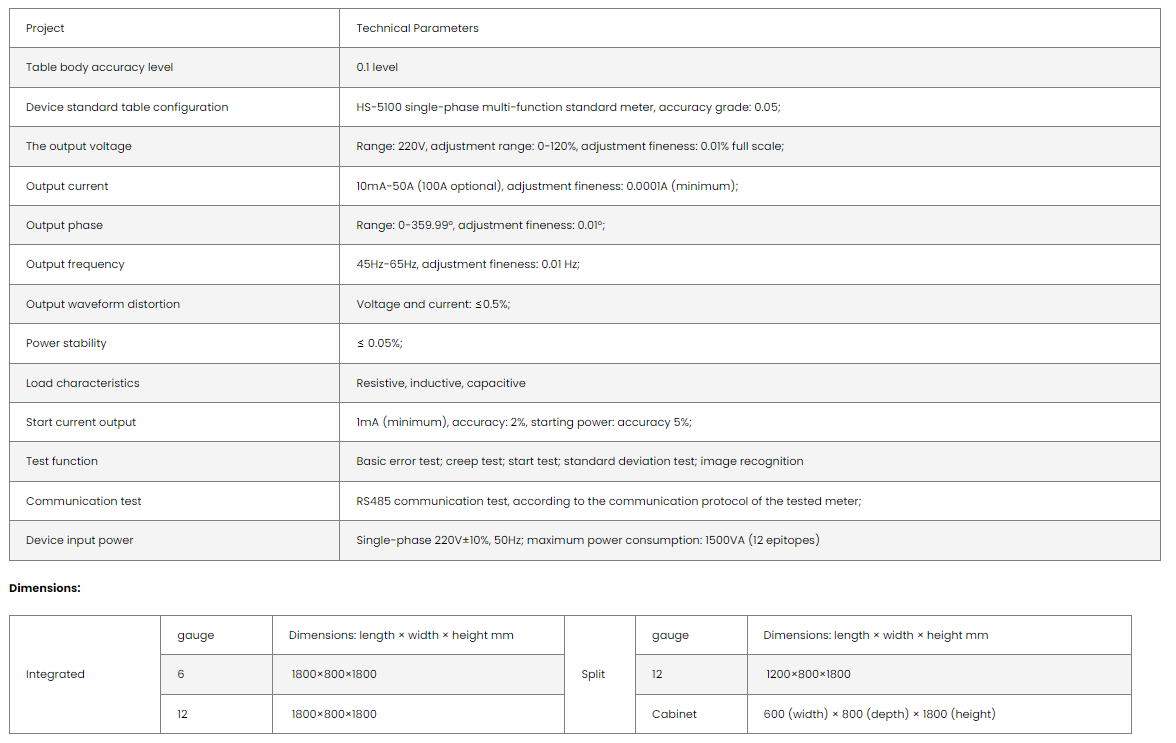1176x743 pixels.
Task: Select the 'Output phase' row label
Action: coord(64,225)
